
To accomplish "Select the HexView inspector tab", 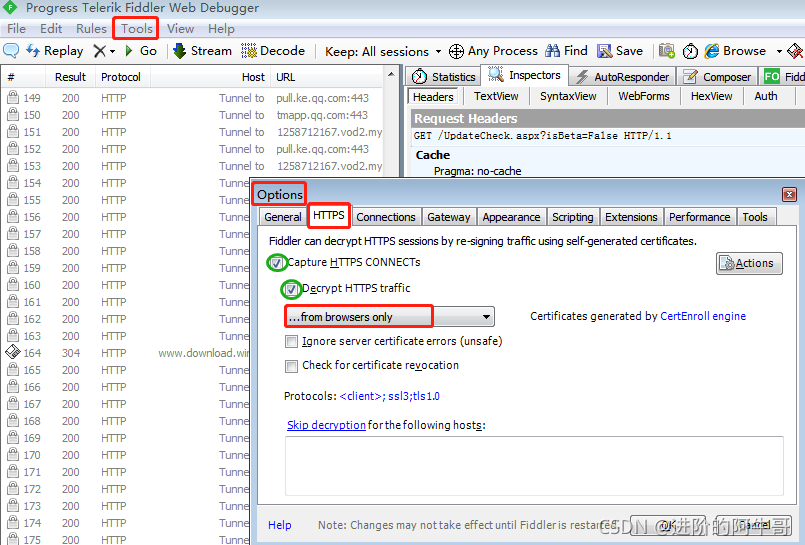I will tap(712, 96).
